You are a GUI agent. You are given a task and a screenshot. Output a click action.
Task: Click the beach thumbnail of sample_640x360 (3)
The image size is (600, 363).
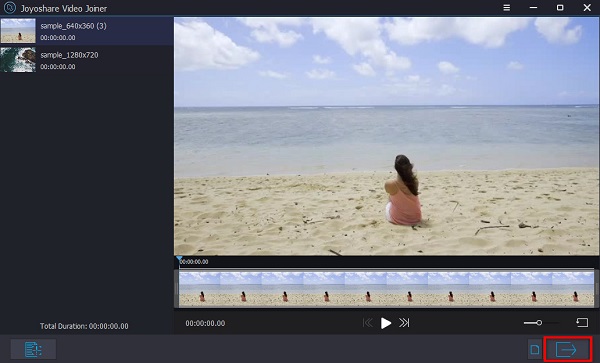click(18, 31)
